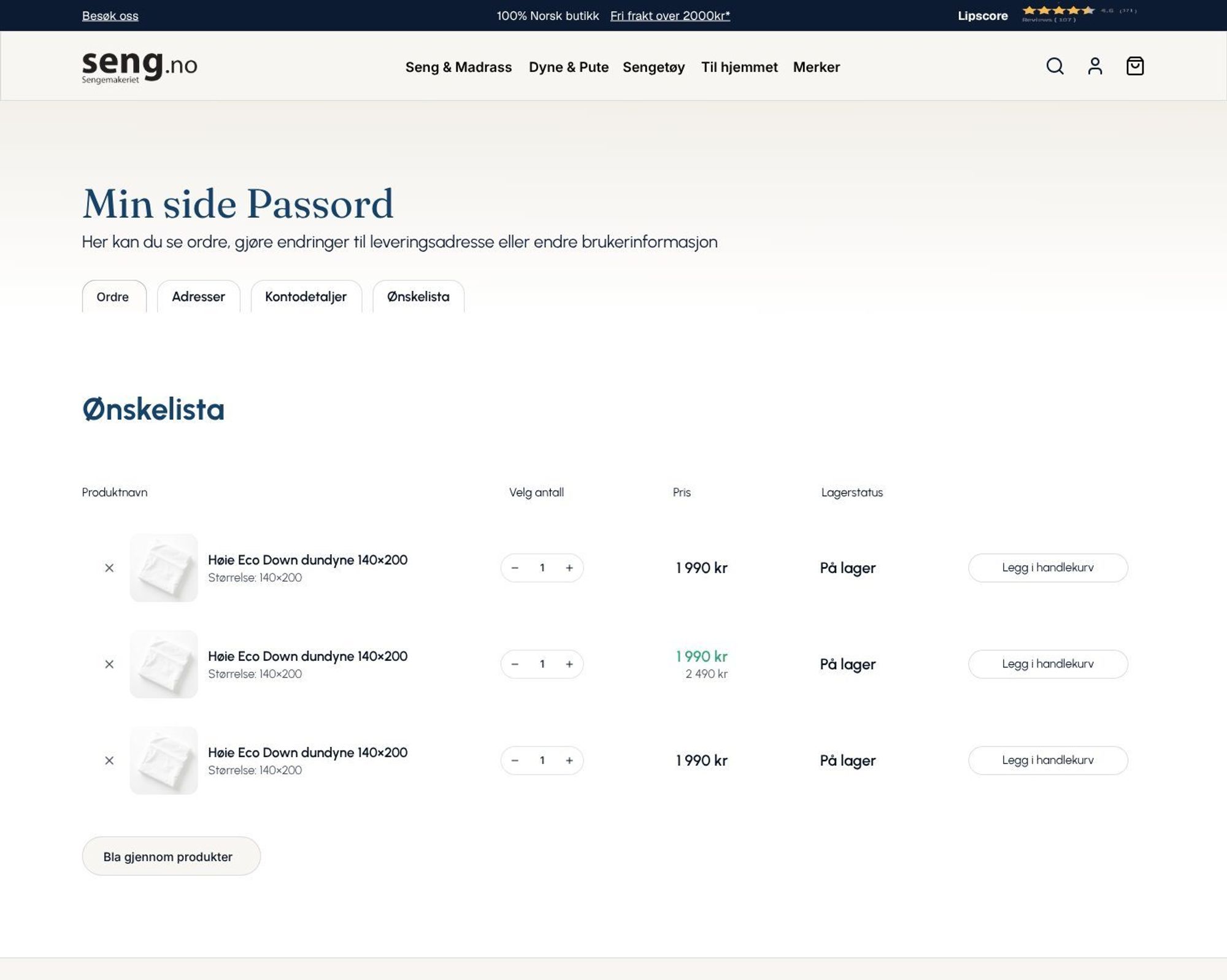Follow the Besøk oss link
The height and width of the screenshot is (980, 1227).
[x=110, y=15]
